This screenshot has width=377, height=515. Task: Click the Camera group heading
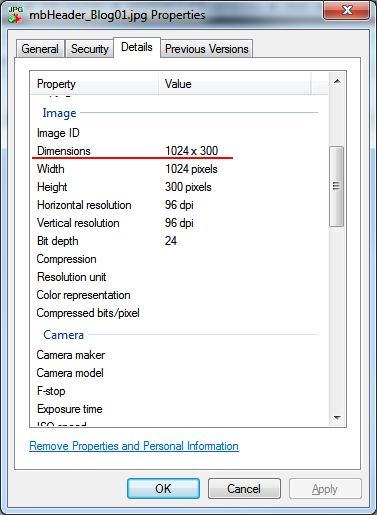coord(63,335)
